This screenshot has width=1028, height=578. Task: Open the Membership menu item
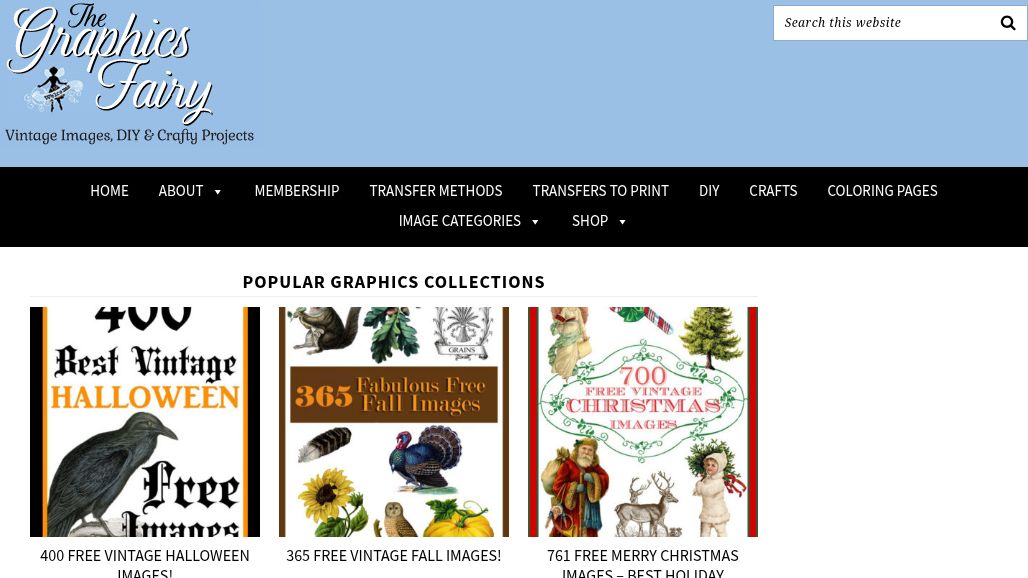pyautogui.click(x=296, y=191)
